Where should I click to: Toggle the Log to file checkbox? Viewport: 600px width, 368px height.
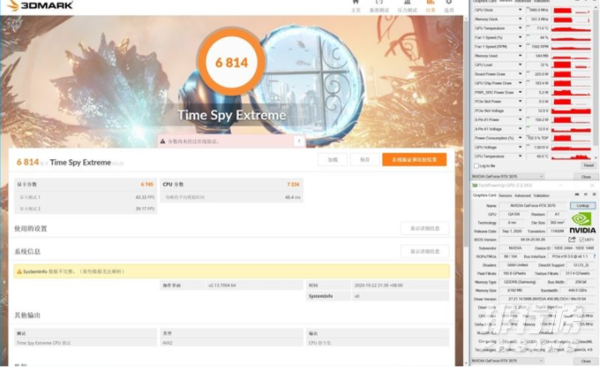pos(476,166)
